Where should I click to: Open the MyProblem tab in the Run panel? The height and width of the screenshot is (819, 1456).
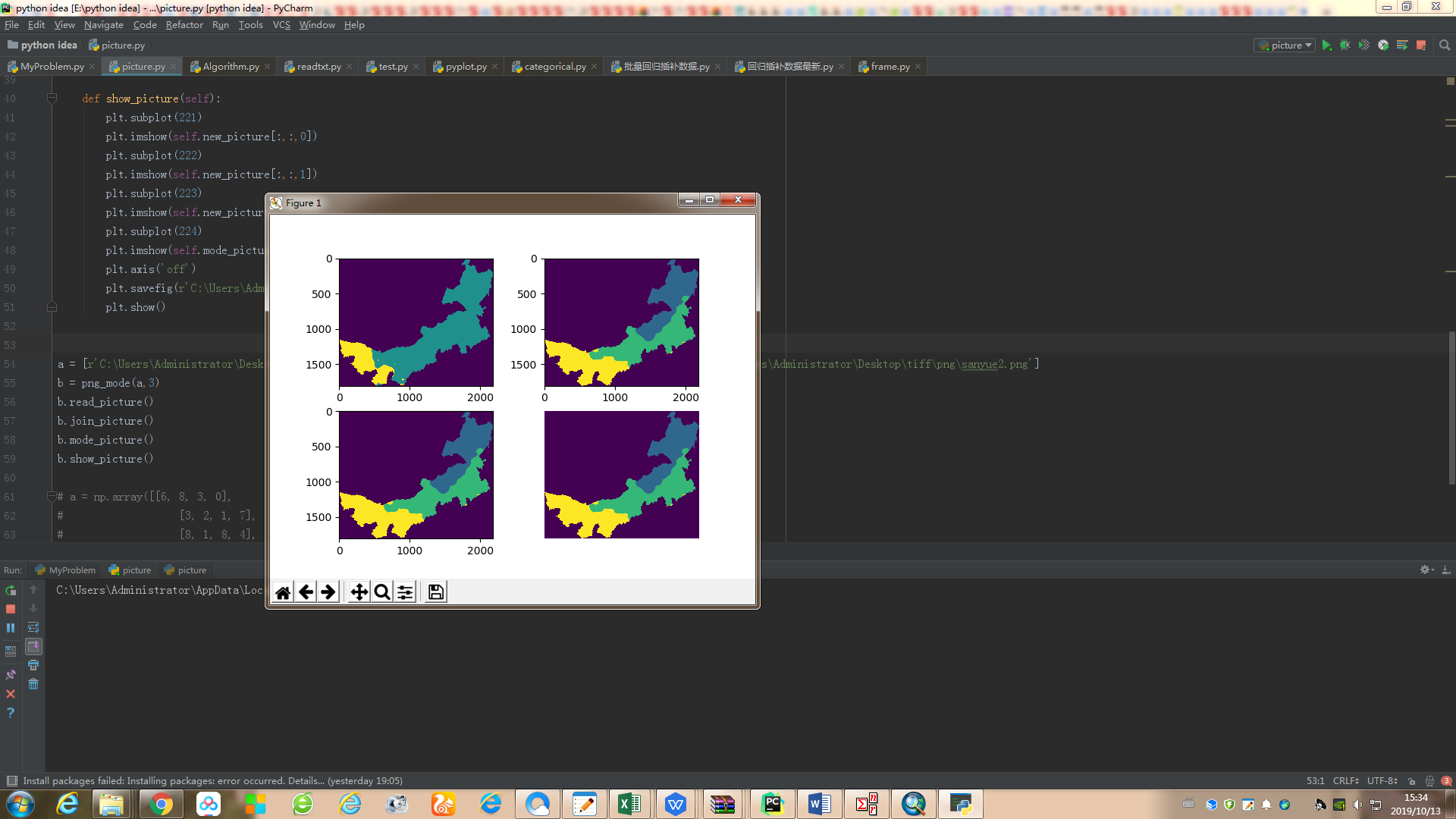click(x=67, y=570)
